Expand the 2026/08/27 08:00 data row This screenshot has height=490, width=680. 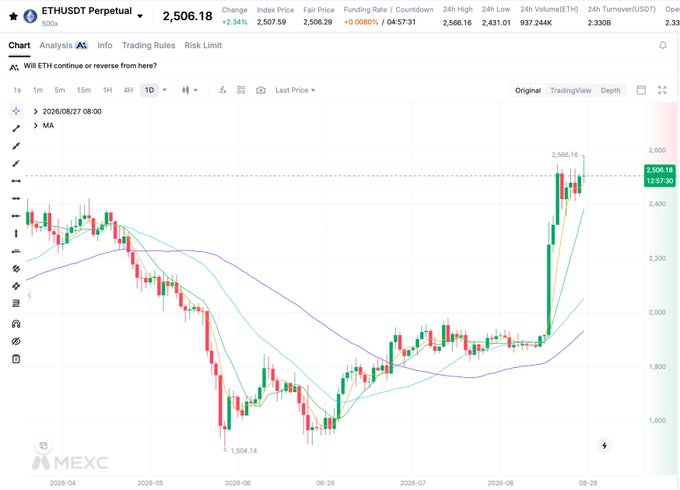tap(36, 111)
